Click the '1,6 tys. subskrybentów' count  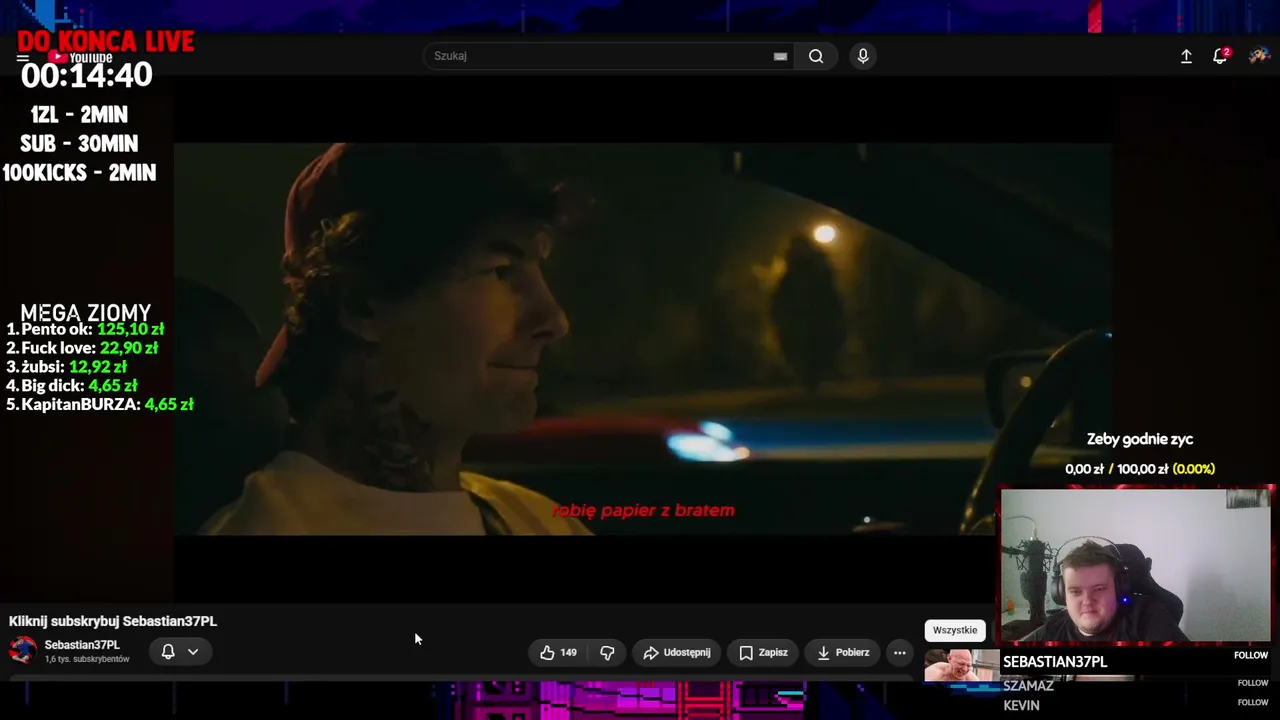point(87,660)
